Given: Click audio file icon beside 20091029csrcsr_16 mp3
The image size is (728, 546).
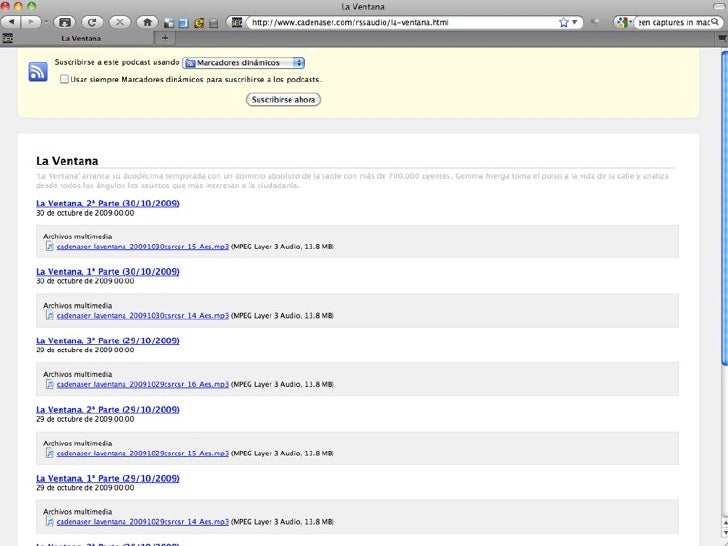Looking at the screenshot, I should (50, 384).
